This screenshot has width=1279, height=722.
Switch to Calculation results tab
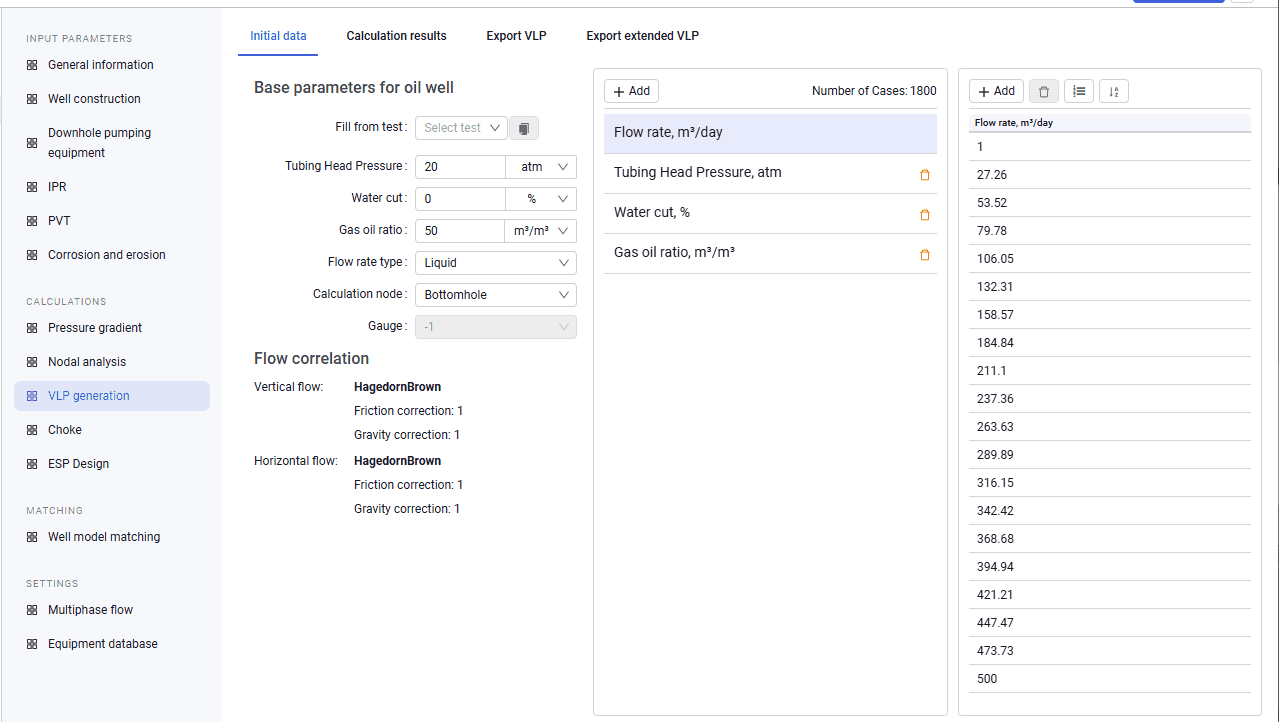click(x=396, y=36)
